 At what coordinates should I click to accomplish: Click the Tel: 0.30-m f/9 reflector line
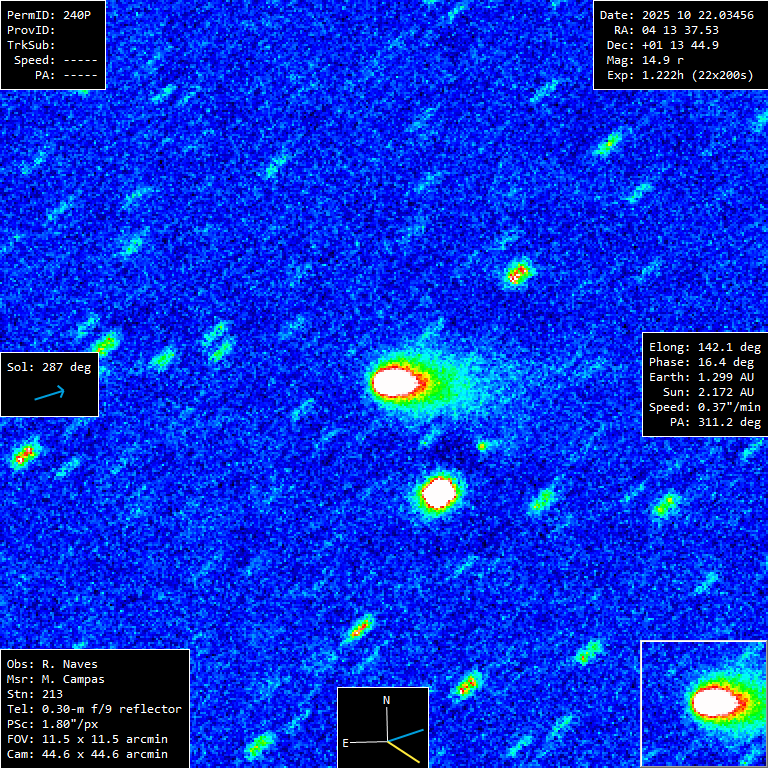[94, 709]
